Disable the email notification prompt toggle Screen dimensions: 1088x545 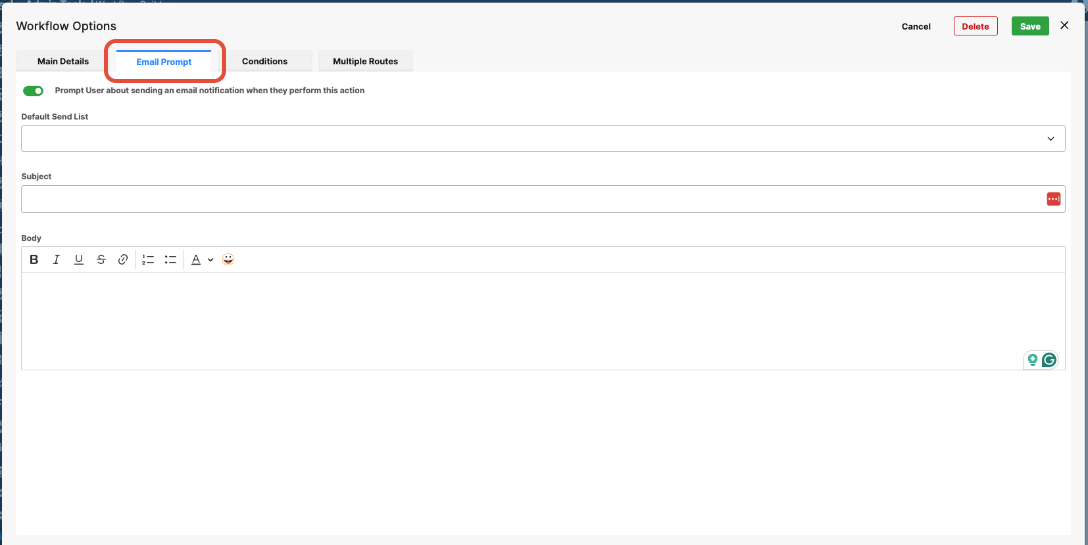33,90
